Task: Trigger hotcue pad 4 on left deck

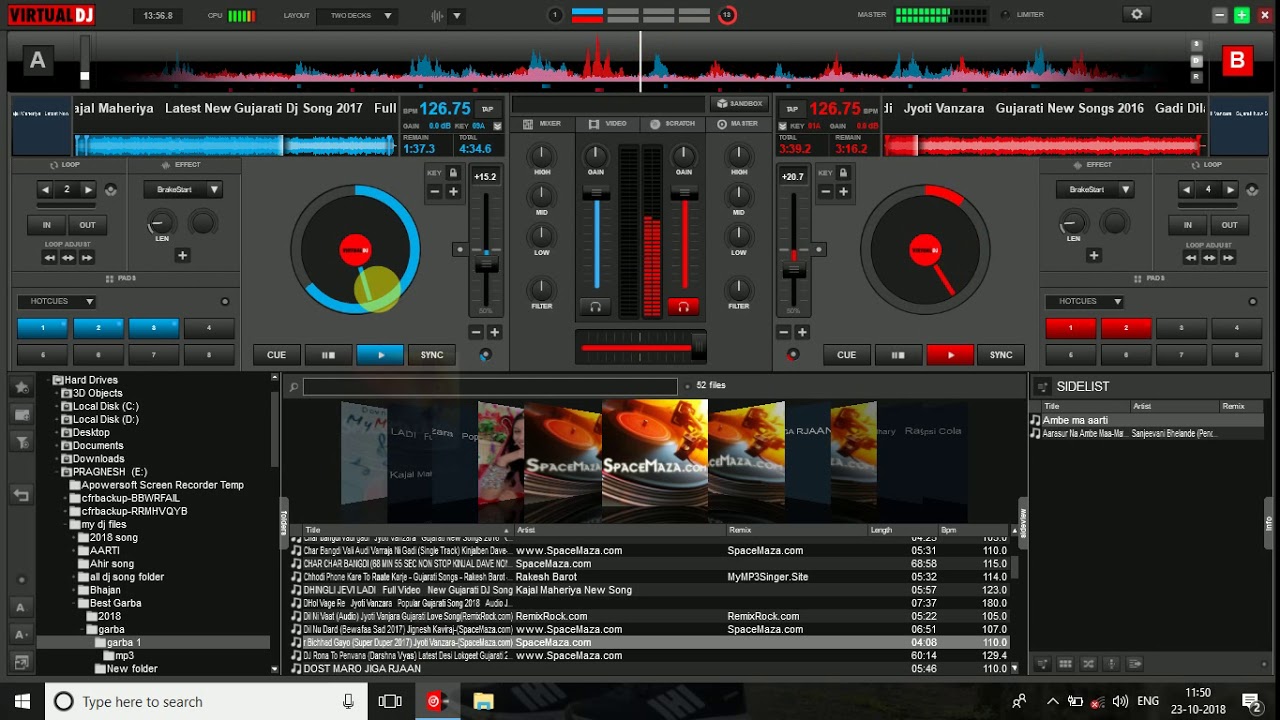Action: point(208,328)
